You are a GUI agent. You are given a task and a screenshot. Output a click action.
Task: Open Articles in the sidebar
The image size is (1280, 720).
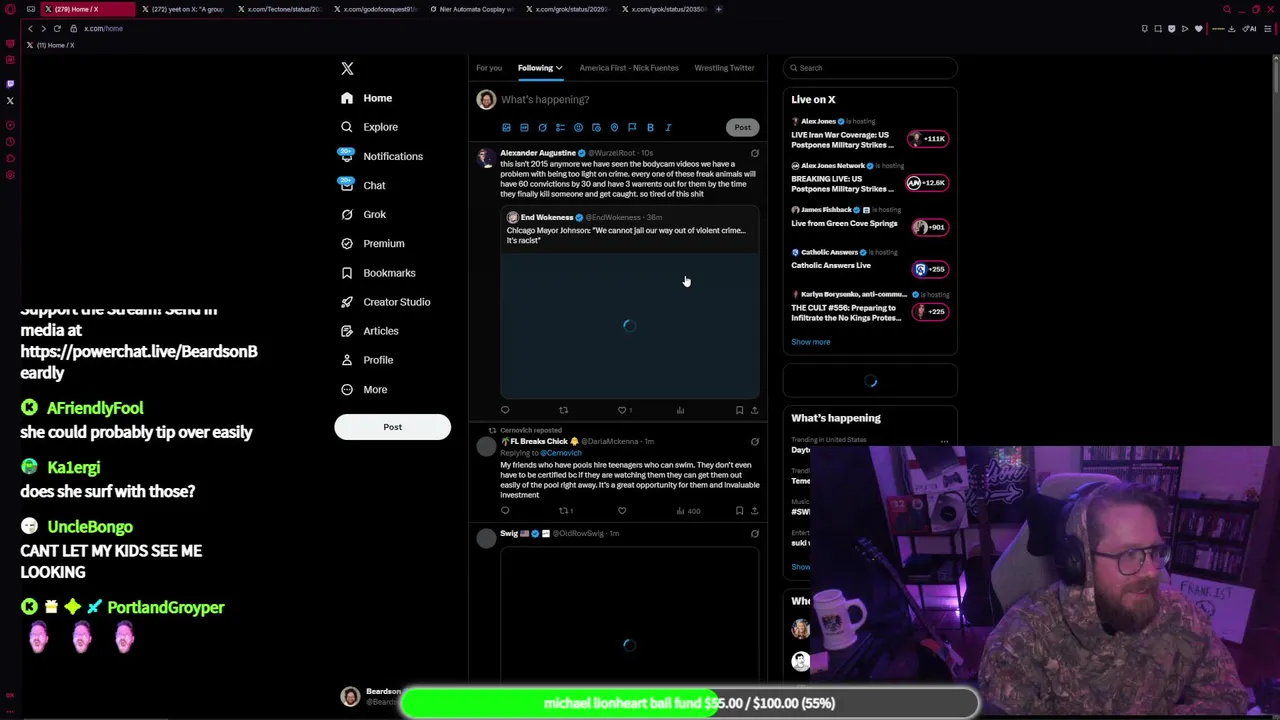point(369,331)
